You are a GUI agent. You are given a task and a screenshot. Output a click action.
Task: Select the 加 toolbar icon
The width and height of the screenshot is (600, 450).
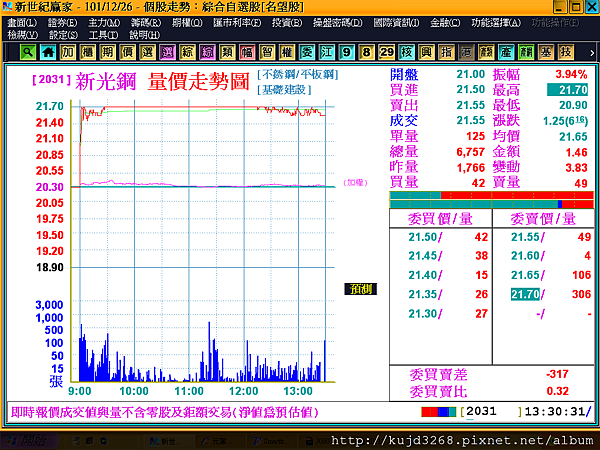coord(68,52)
